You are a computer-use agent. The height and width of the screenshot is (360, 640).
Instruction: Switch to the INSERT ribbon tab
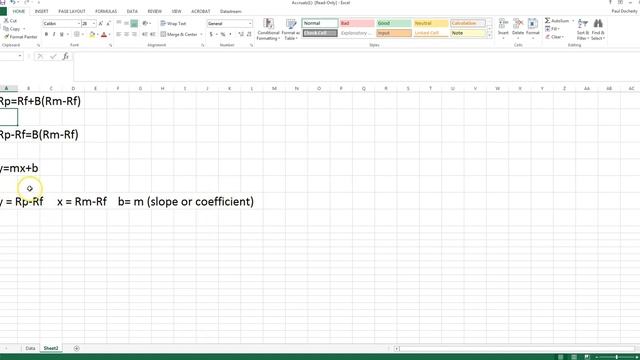click(x=41, y=11)
